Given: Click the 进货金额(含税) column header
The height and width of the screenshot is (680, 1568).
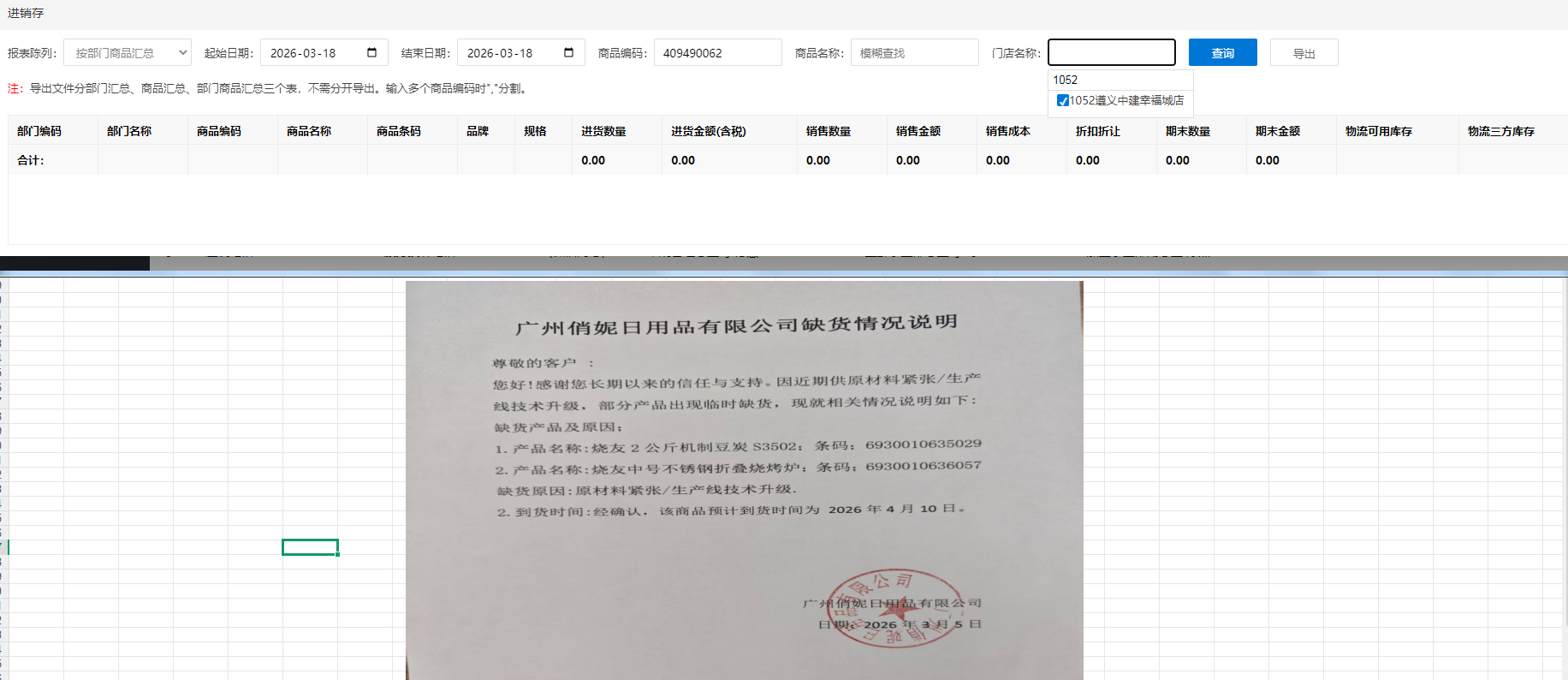Looking at the screenshot, I should [x=708, y=131].
